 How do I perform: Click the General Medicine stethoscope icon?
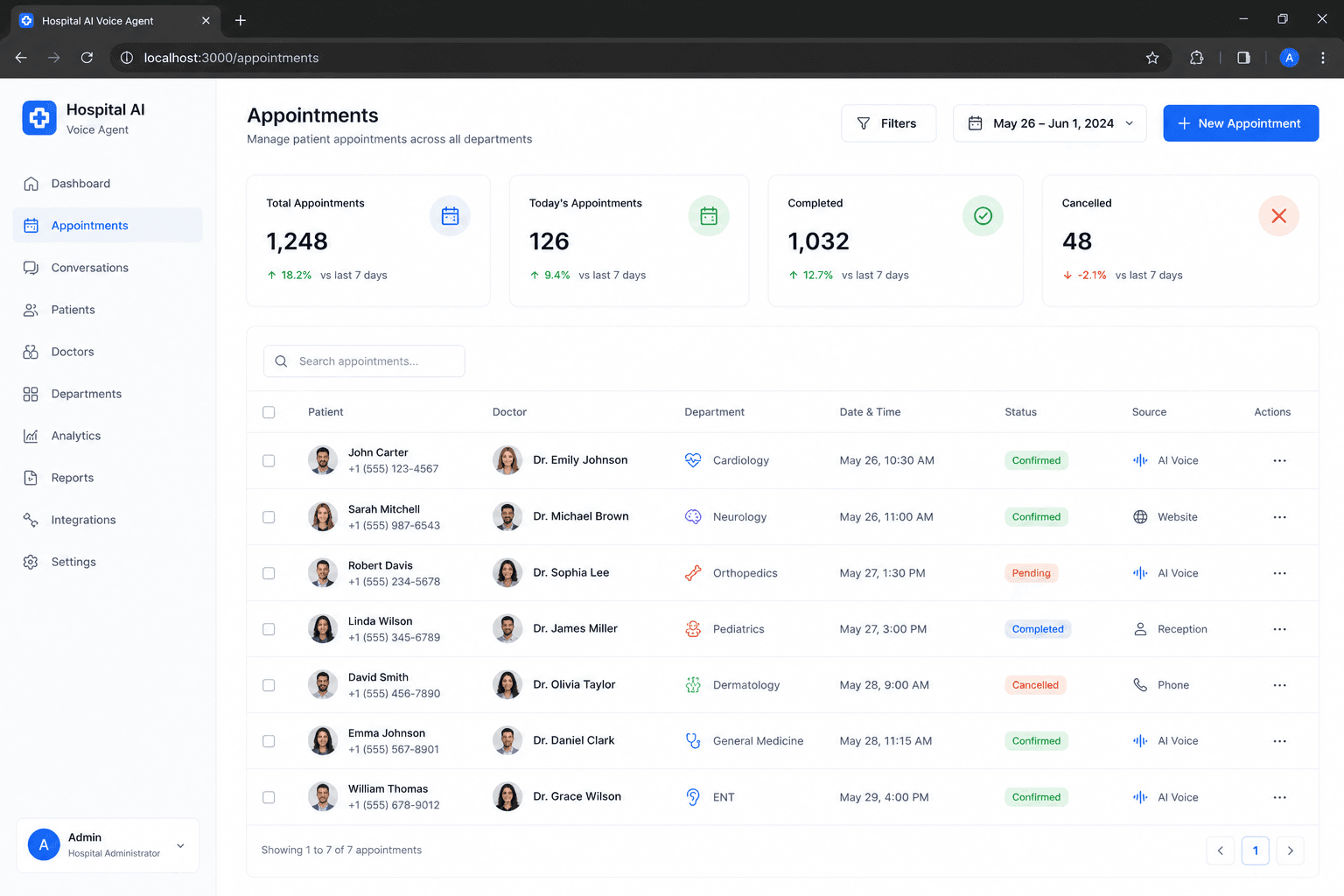pyautogui.click(x=693, y=741)
